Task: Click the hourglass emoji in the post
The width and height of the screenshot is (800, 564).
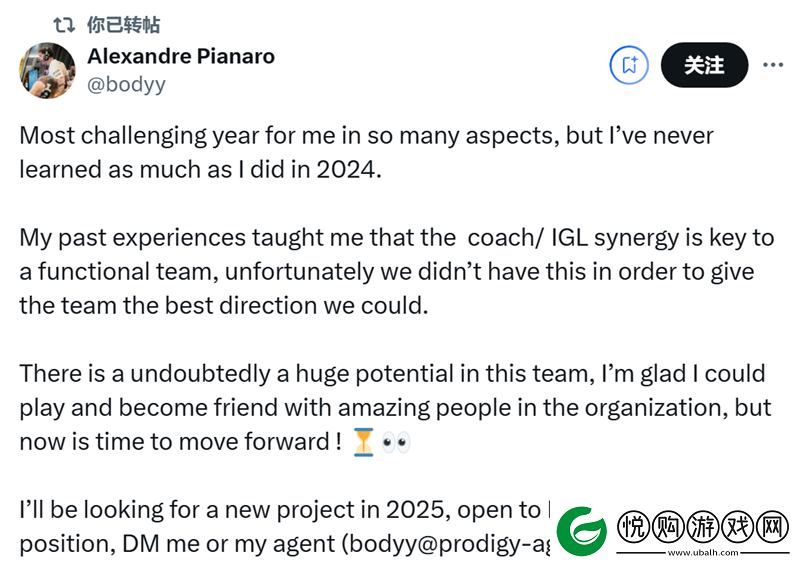Action: tap(363, 442)
